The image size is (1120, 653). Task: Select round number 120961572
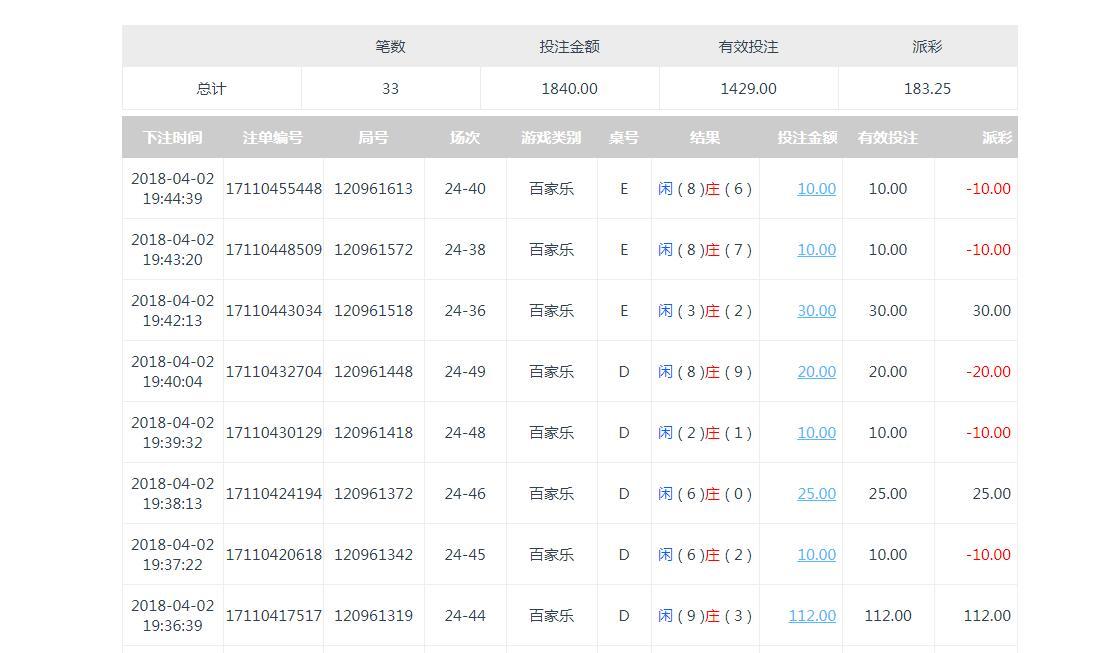(374, 249)
